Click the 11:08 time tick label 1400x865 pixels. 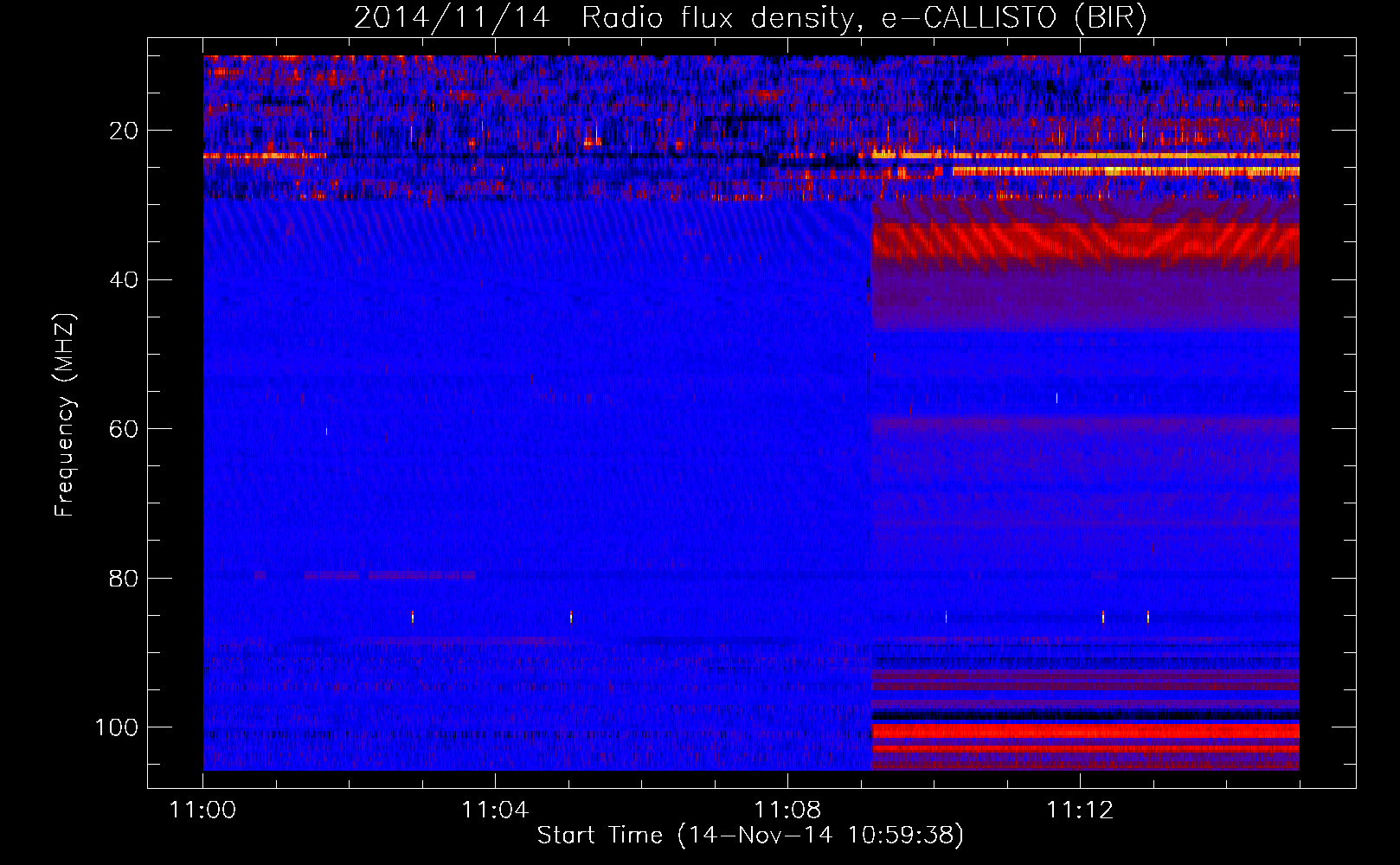pyautogui.click(x=787, y=810)
